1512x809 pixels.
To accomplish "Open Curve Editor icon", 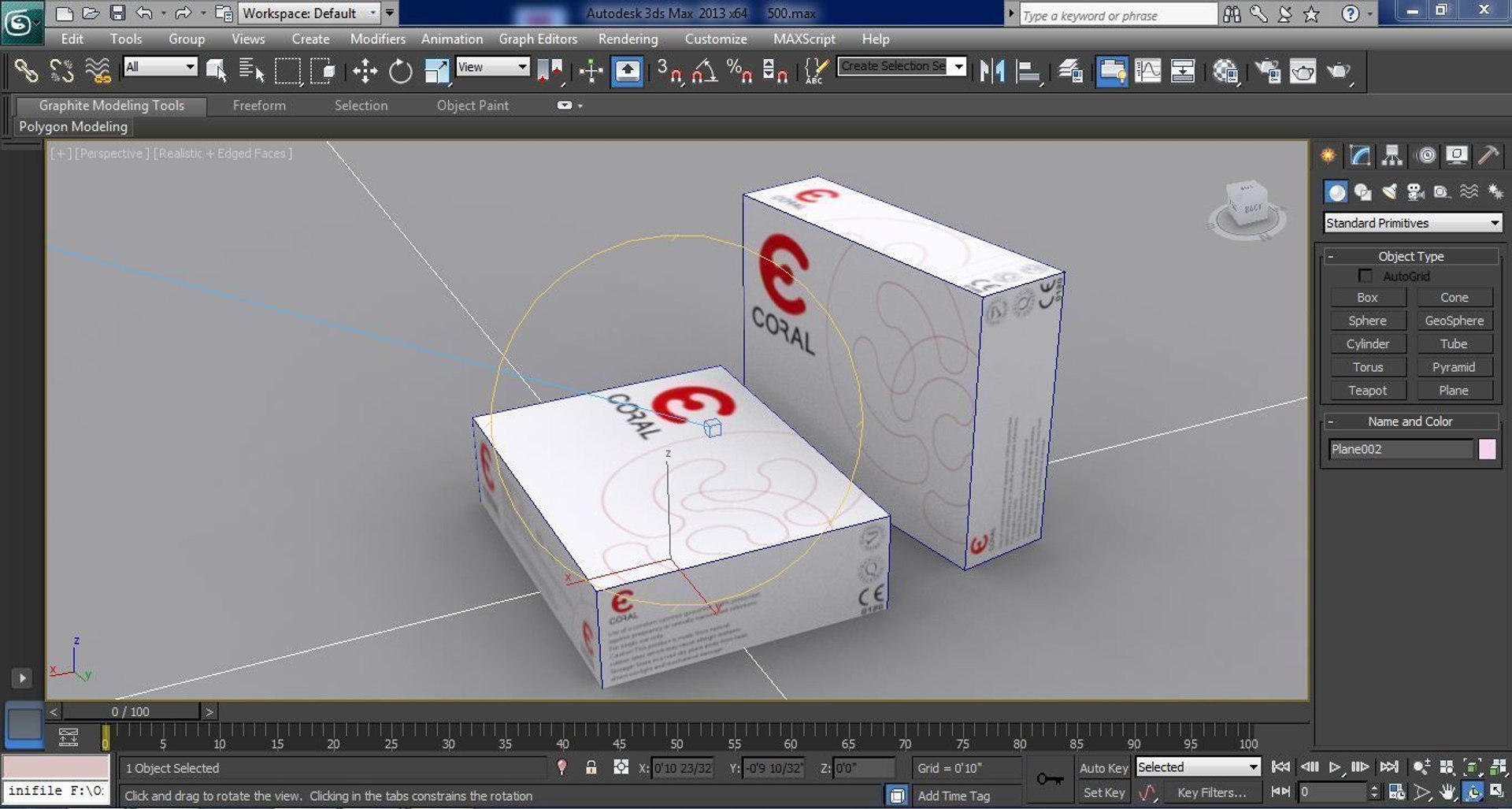I will [x=1147, y=72].
